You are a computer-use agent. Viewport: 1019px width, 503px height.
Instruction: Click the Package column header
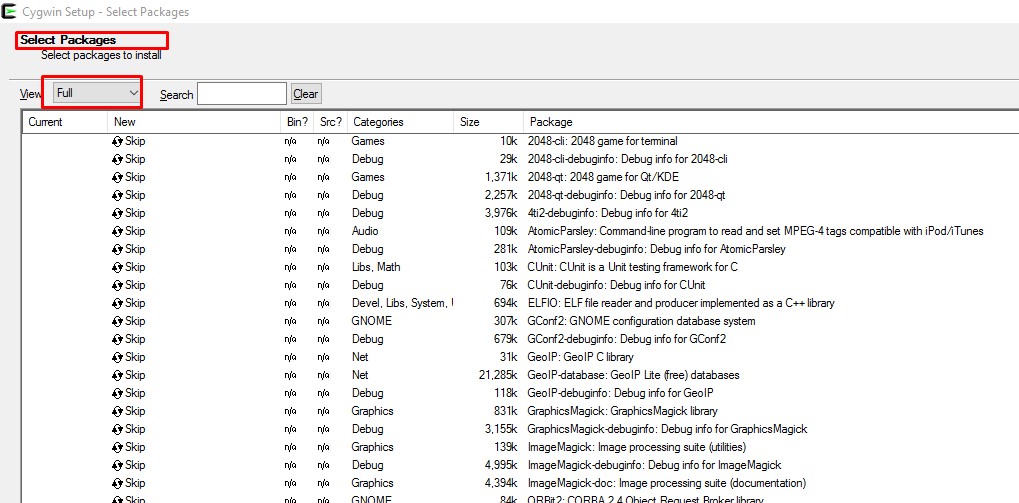click(x=551, y=122)
